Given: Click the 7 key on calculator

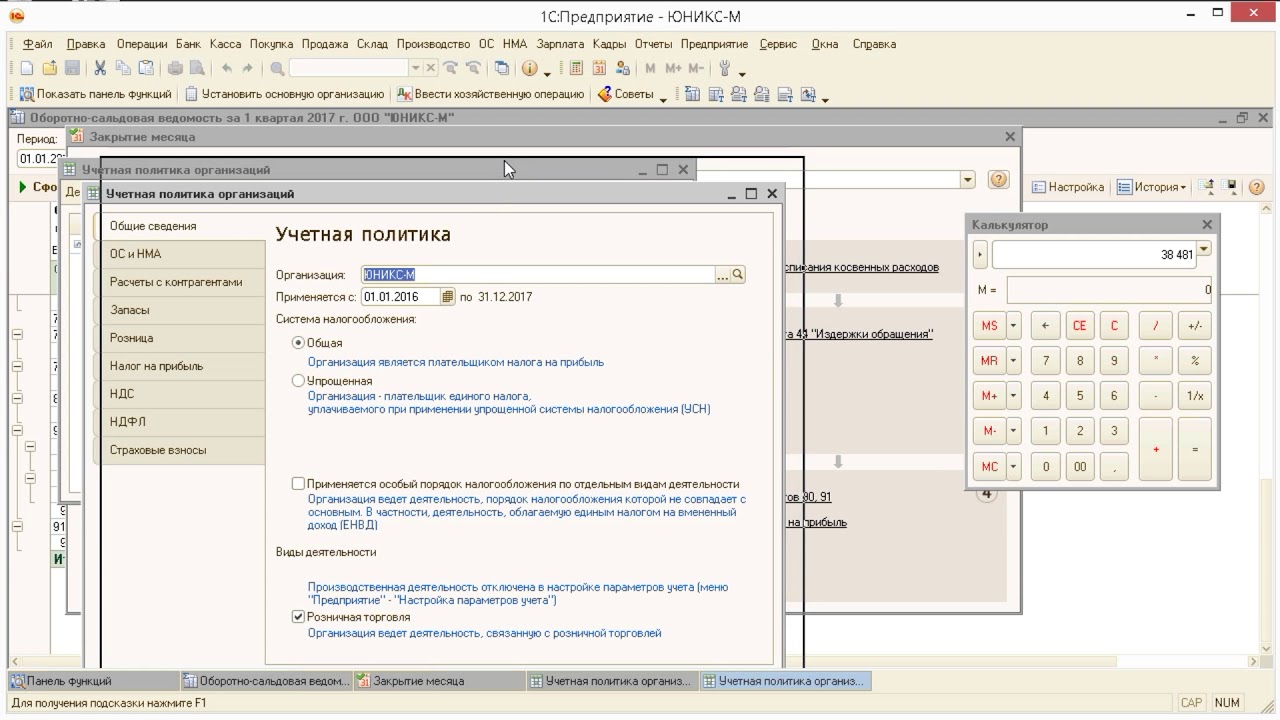Looking at the screenshot, I should (x=1045, y=360).
